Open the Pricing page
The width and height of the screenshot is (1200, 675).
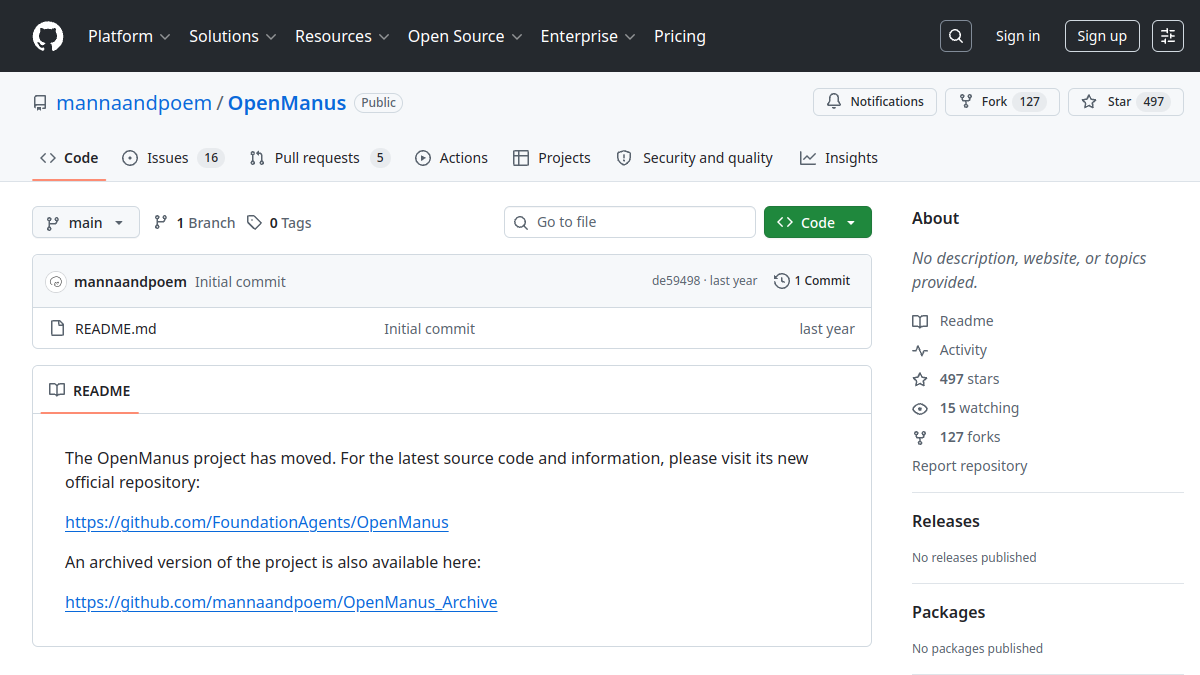[680, 36]
